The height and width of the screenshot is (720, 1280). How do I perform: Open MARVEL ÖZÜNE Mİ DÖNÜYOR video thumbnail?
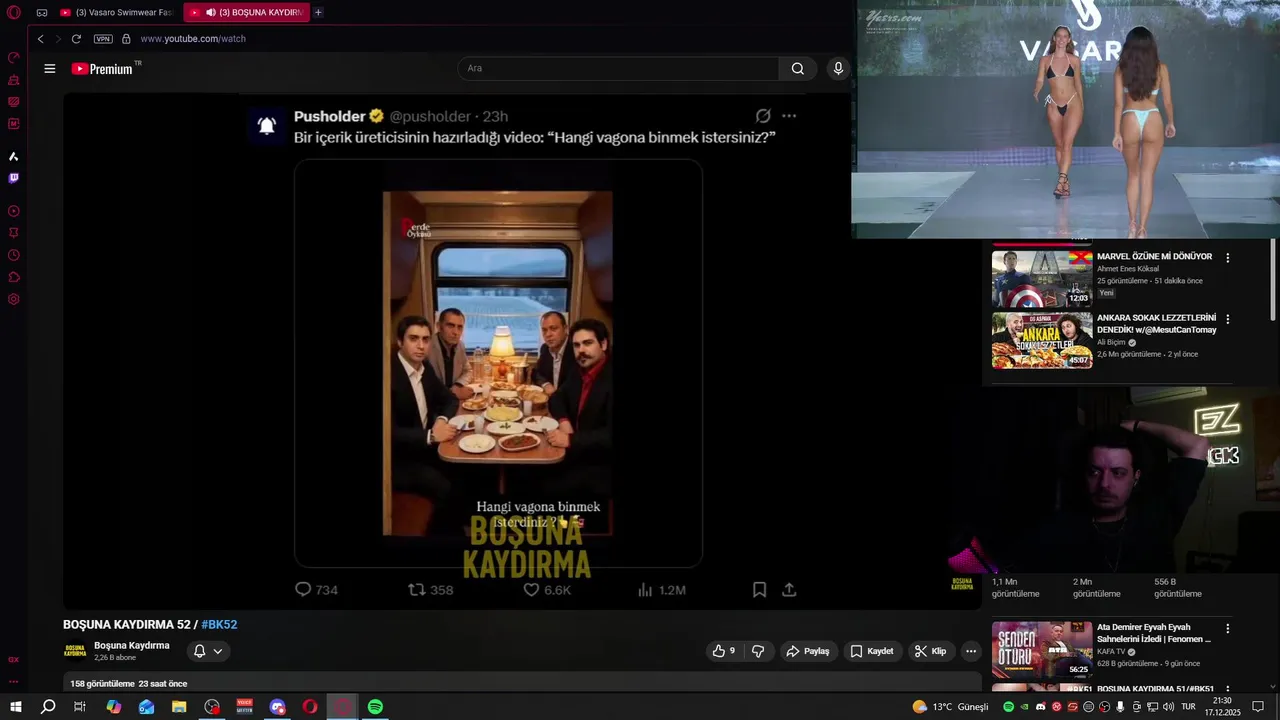(x=1042, y=279)
